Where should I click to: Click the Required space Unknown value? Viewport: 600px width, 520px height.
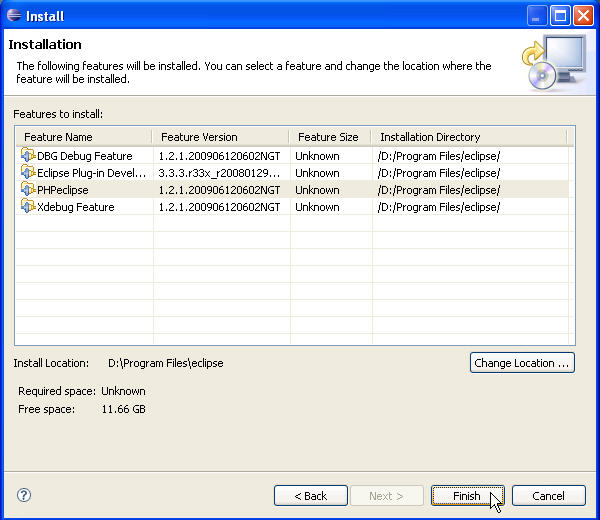click(x=123, y=391)
